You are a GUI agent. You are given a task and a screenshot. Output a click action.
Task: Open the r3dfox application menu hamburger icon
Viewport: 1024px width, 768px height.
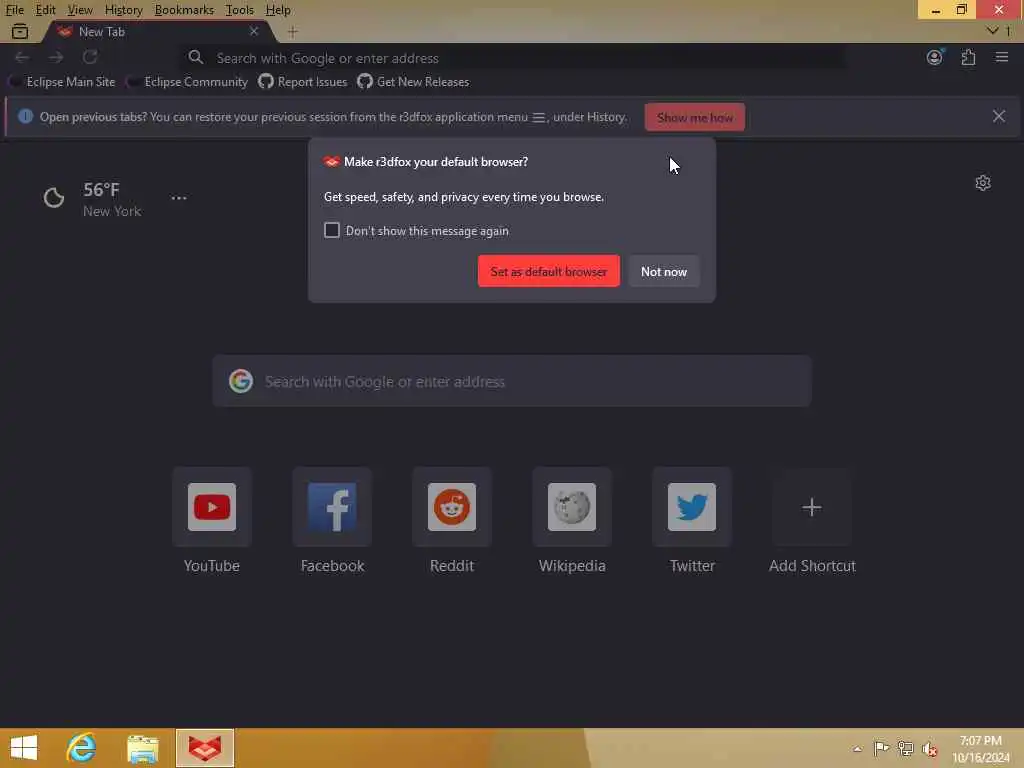[x=1001, y=57]
